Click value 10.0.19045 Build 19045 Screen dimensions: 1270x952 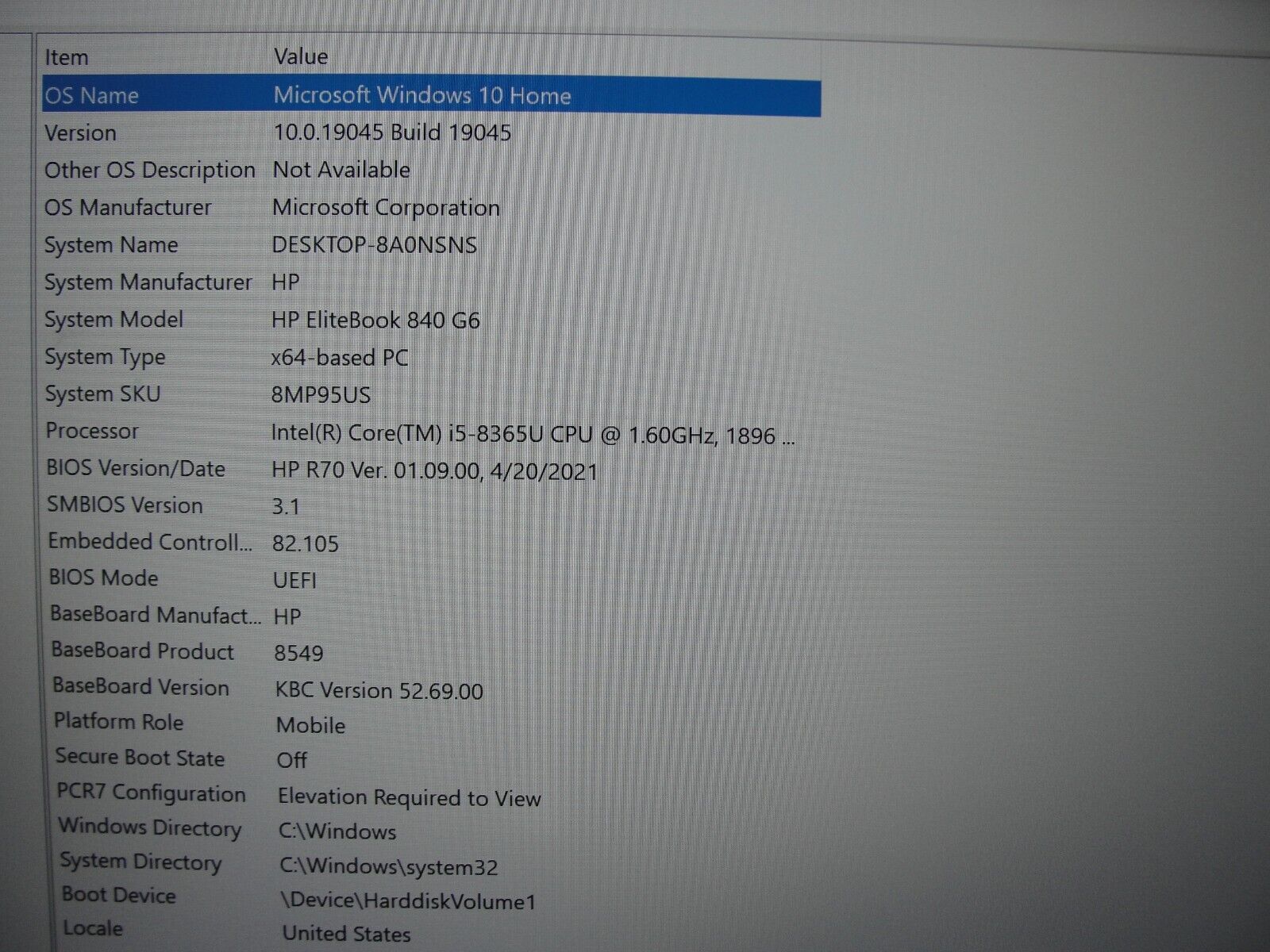tap(392, 132)
